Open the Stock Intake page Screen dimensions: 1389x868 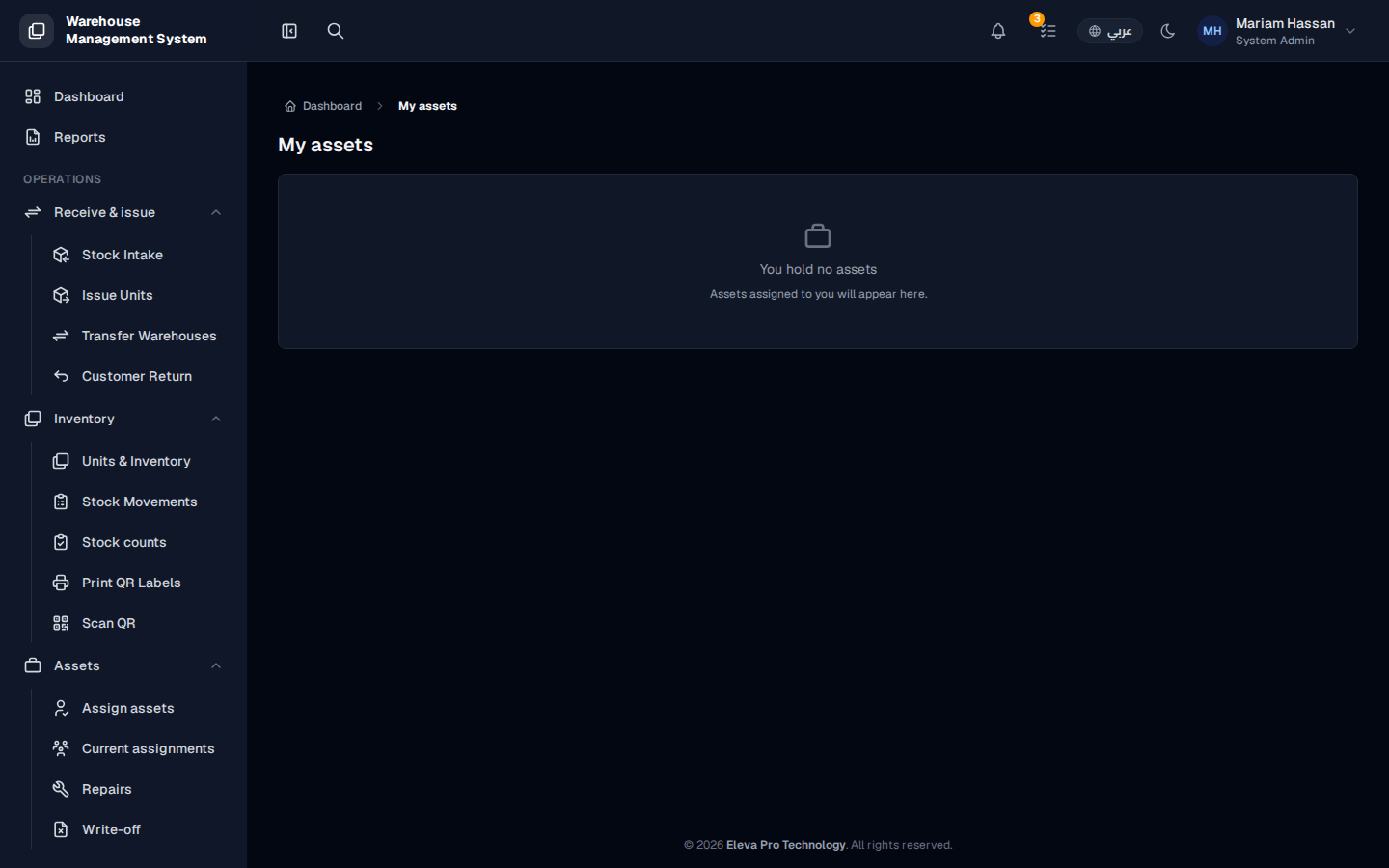[x=137, y=255]
